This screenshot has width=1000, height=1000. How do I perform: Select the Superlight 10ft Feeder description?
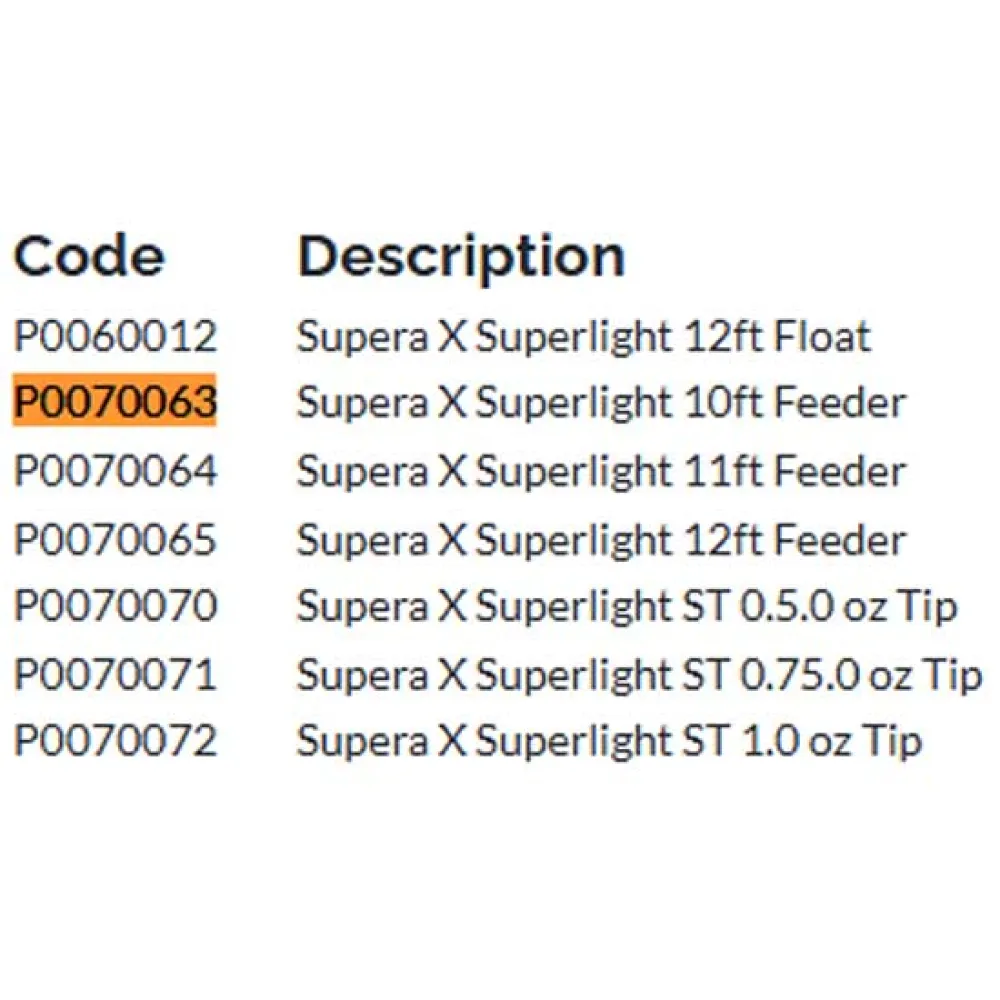601,403
